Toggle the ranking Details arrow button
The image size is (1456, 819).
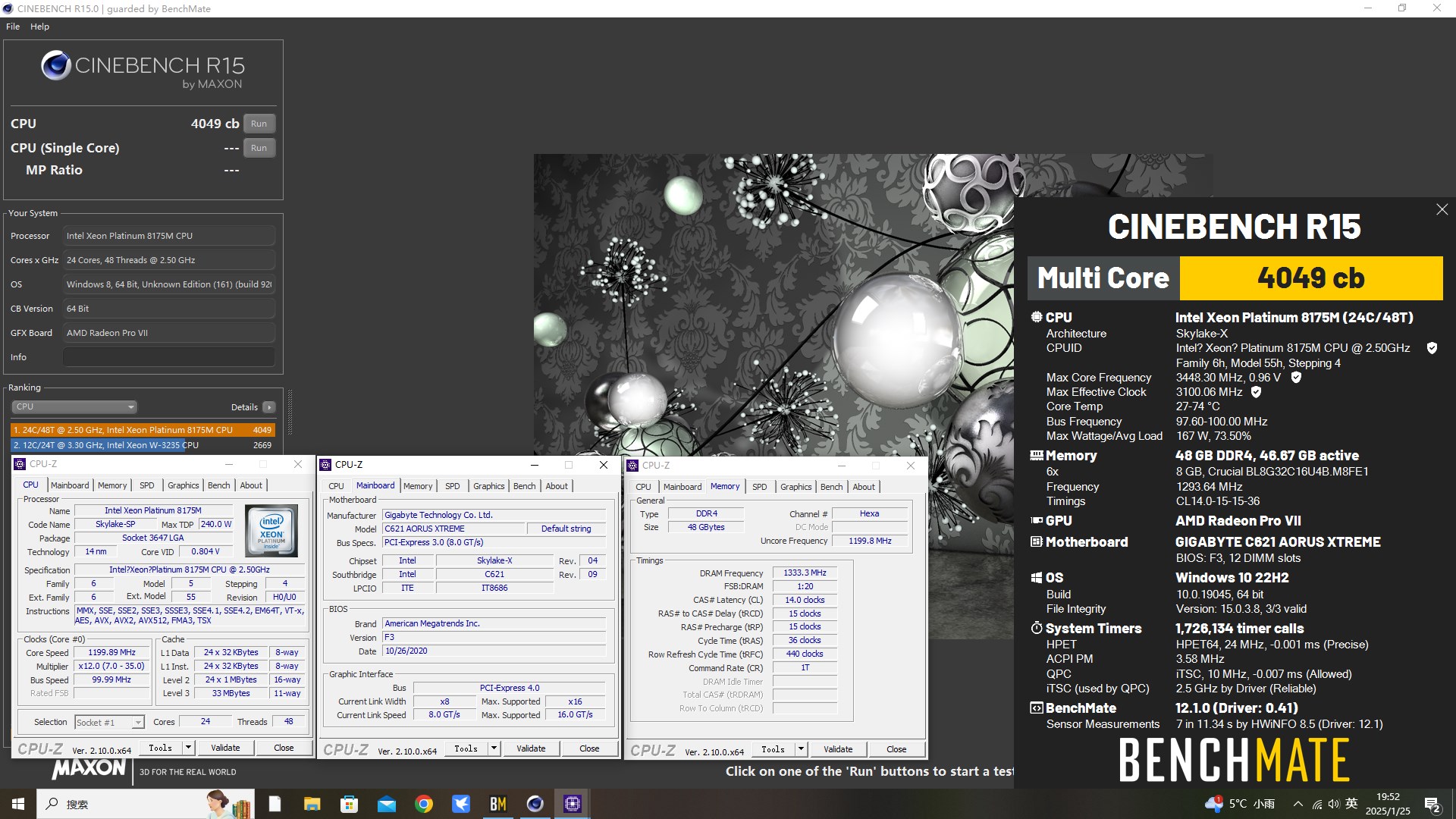pyautogui.click(x=268, y=407)
